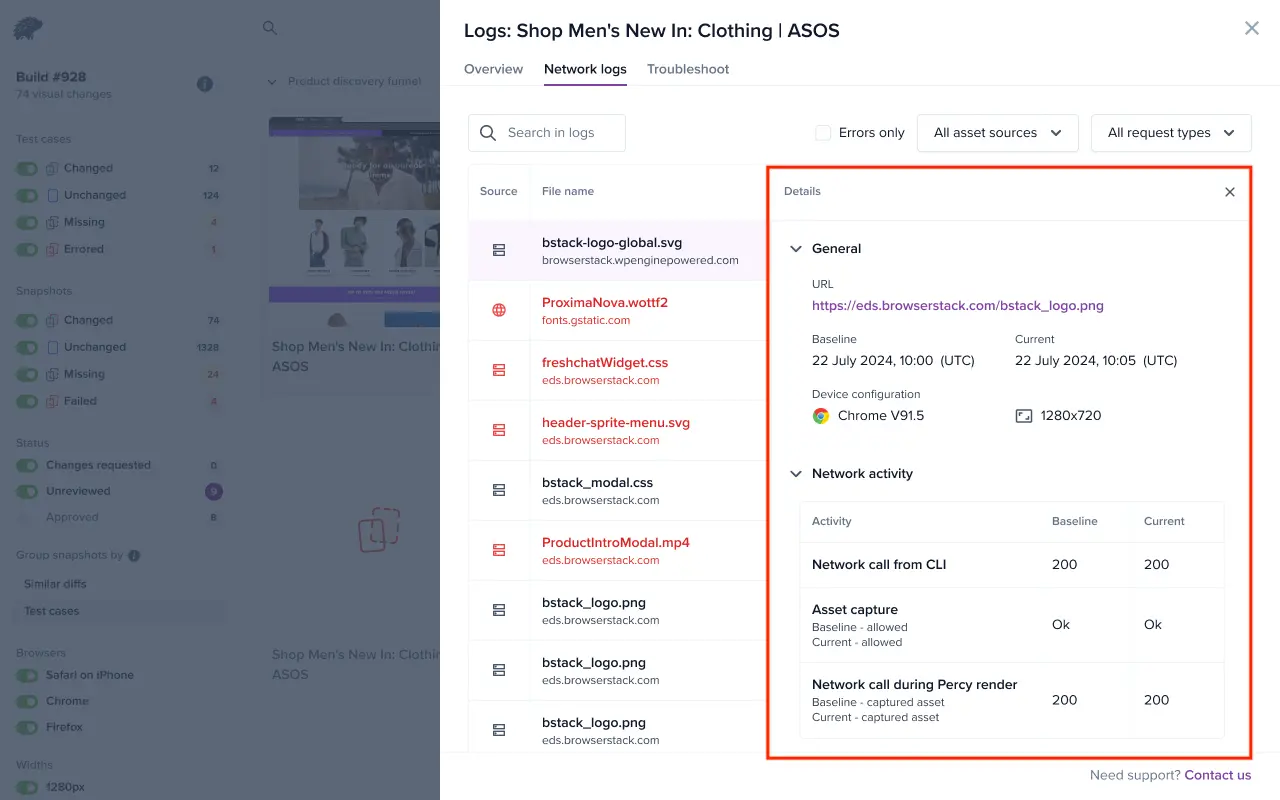This screenshot has width=1280, height=800.
Task: Close the Details panel with X
Action: click(1230, 192)
